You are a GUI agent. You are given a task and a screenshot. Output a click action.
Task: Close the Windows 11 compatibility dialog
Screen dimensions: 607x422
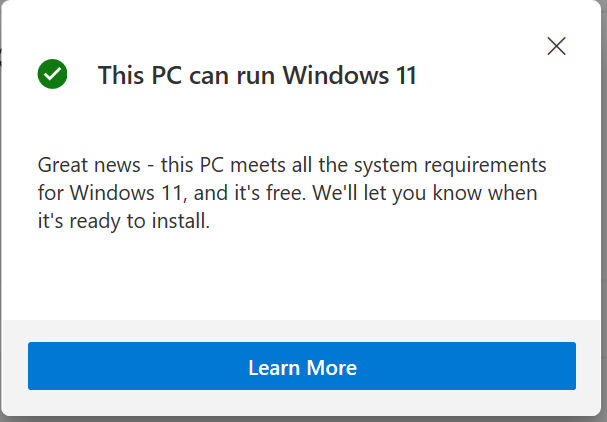pyautogui.click(x=557, y=46)
